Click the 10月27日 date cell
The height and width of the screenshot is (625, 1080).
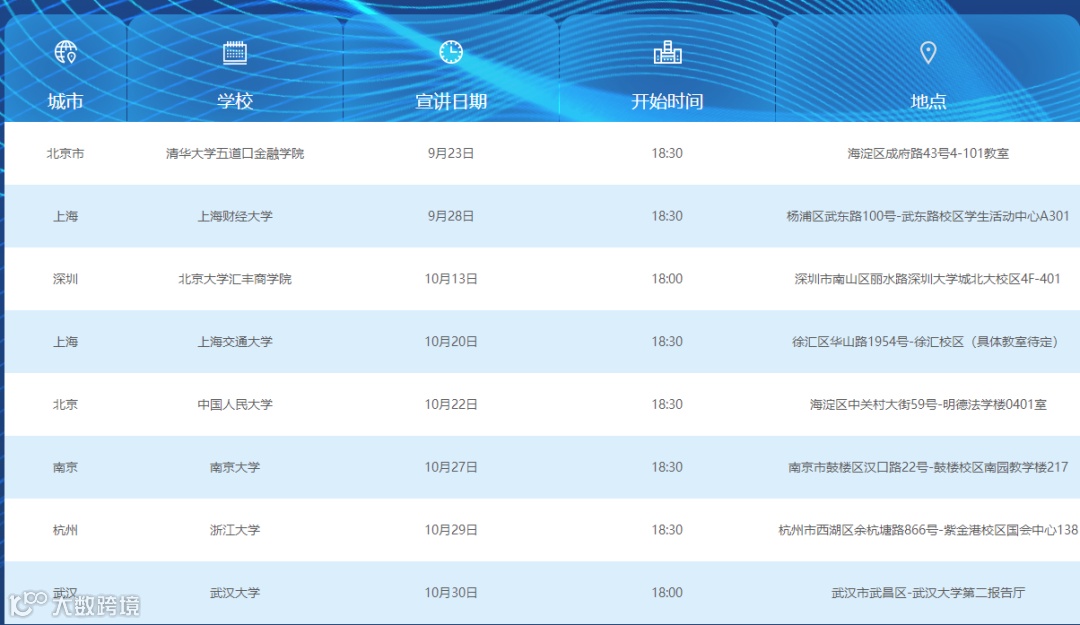451,467
